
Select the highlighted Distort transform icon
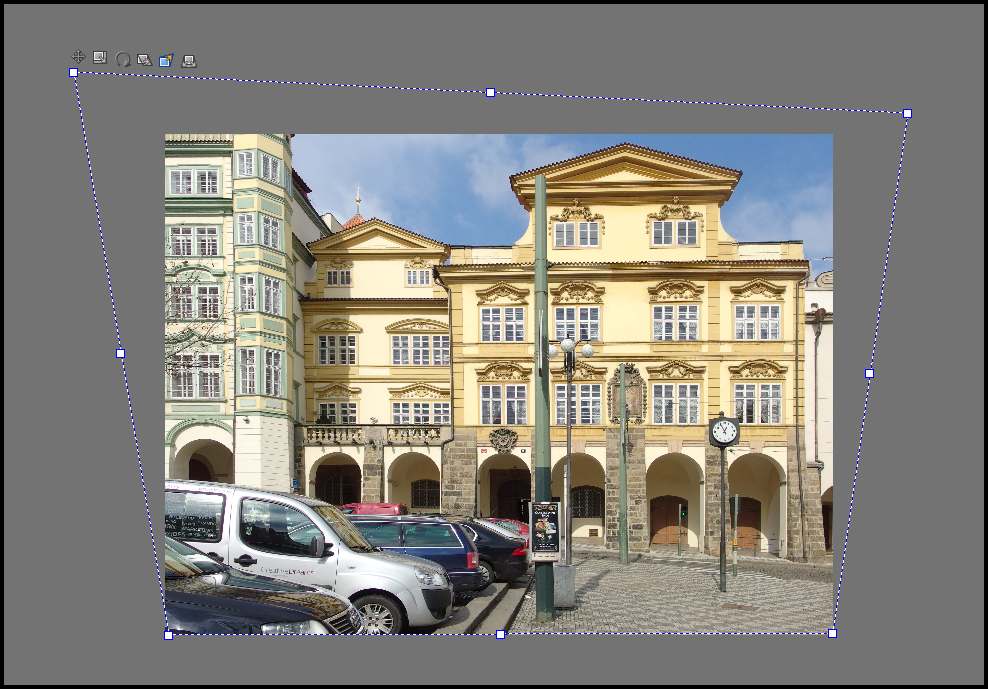pos(166,60)
